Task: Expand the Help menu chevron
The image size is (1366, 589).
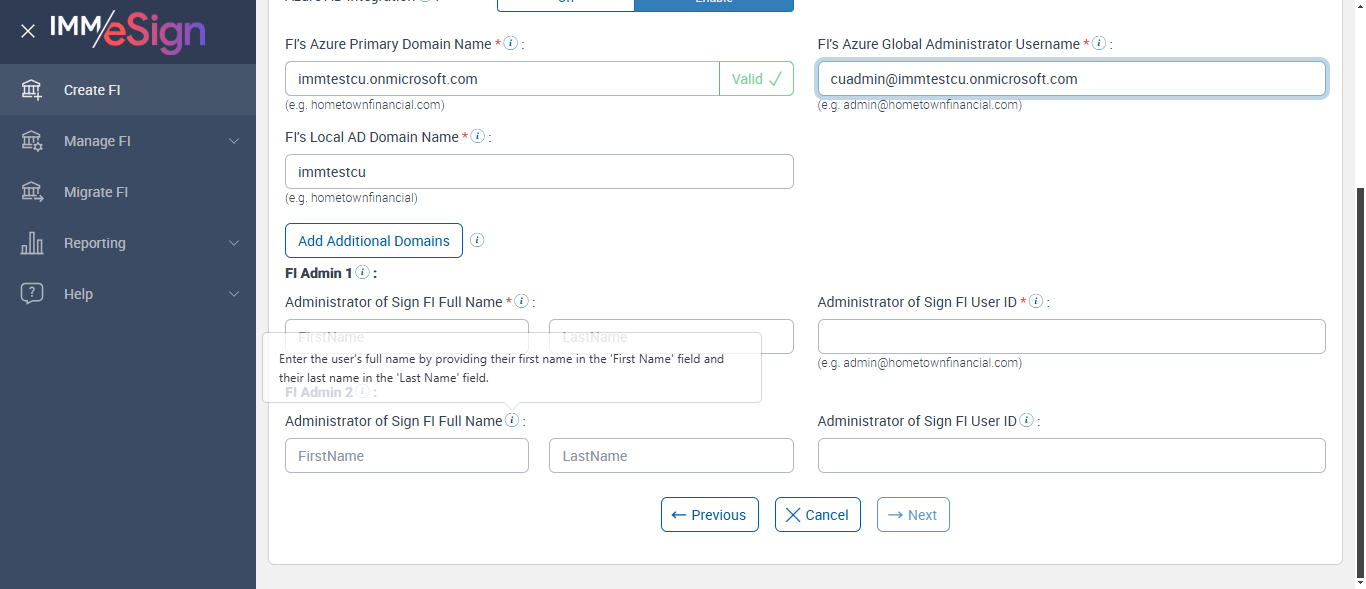Action: click(234, 294)
